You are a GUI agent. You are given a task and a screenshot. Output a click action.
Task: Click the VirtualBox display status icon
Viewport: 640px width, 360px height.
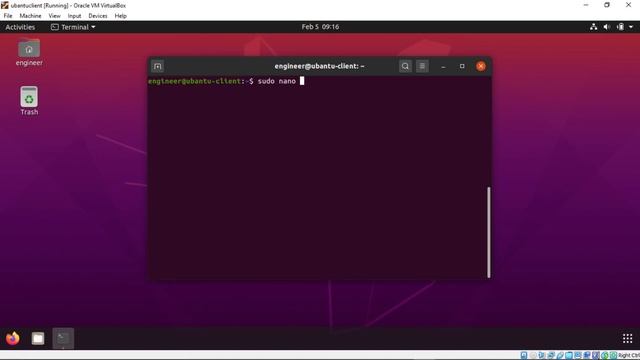577,356
